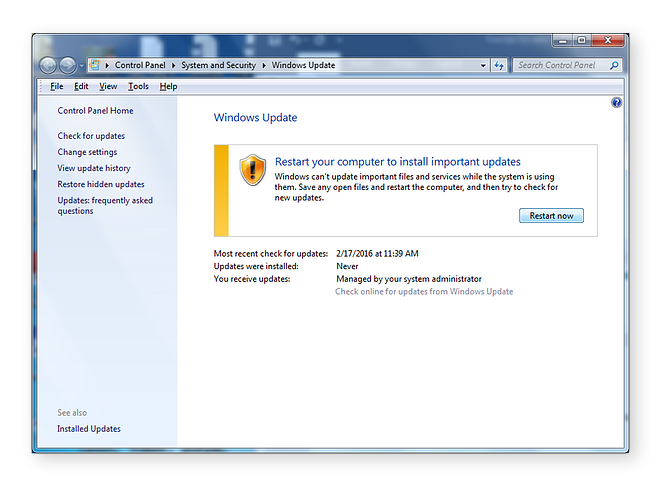The image size is (661, 486).
Task: Open the File menu
Action: click(57, 87)
